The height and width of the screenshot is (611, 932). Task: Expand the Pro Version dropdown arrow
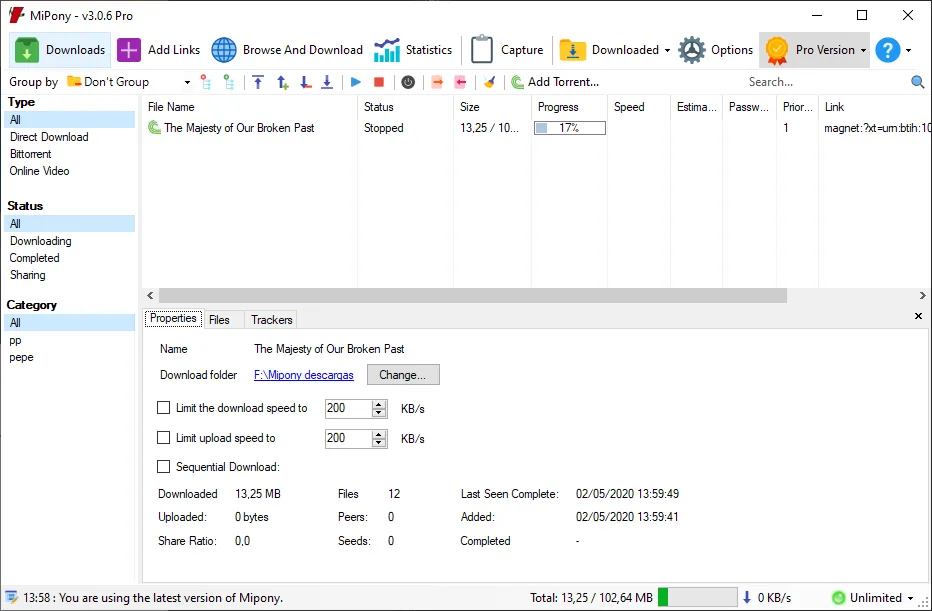pos(863,51)
